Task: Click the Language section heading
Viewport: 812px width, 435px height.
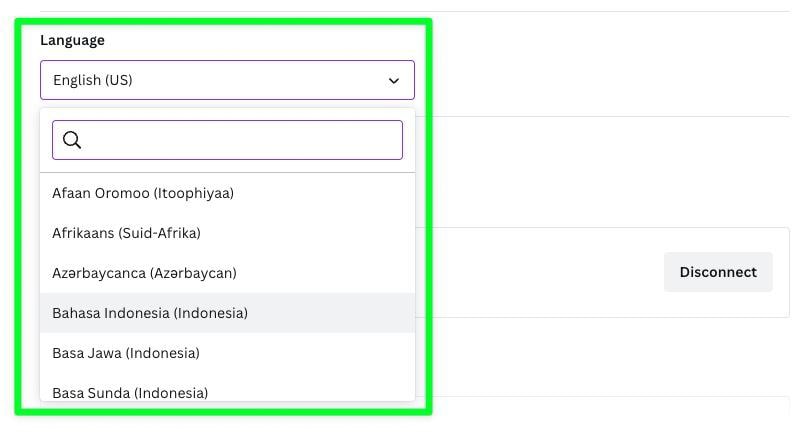Action: pyautogui.click(x=72, y=40)
